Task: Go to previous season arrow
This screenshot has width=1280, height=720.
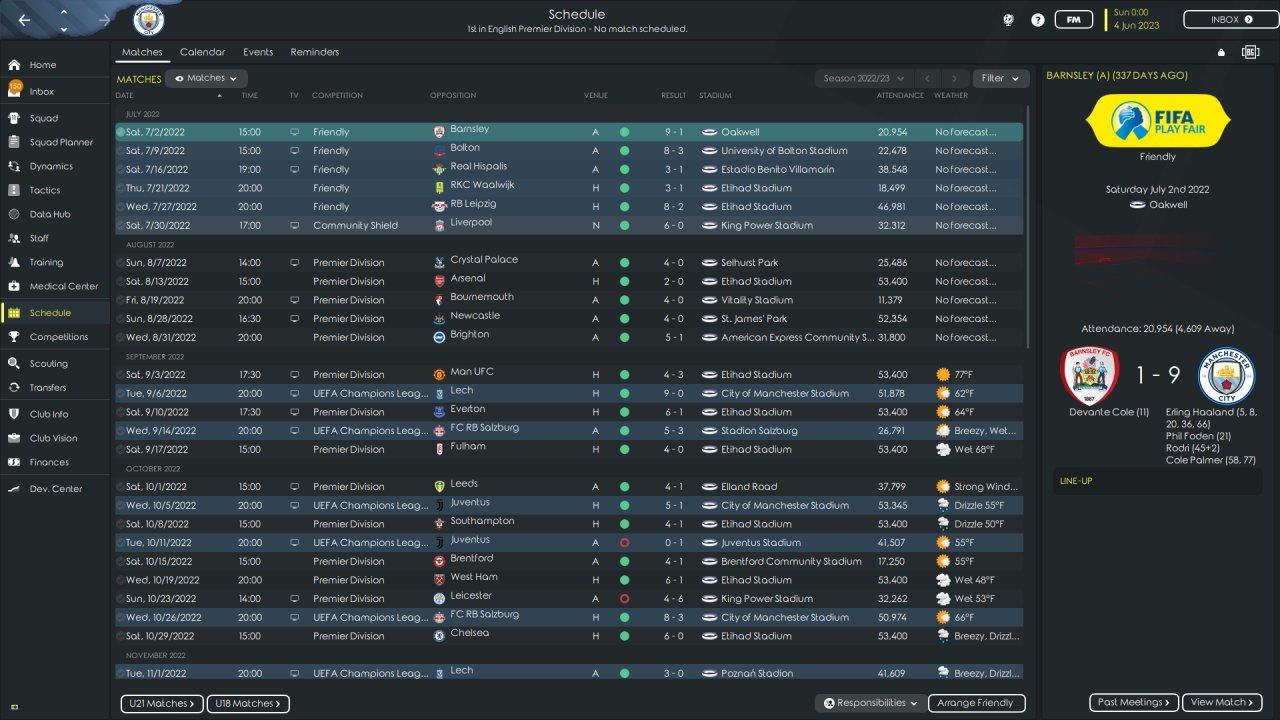Action: (x=928, y=78)
